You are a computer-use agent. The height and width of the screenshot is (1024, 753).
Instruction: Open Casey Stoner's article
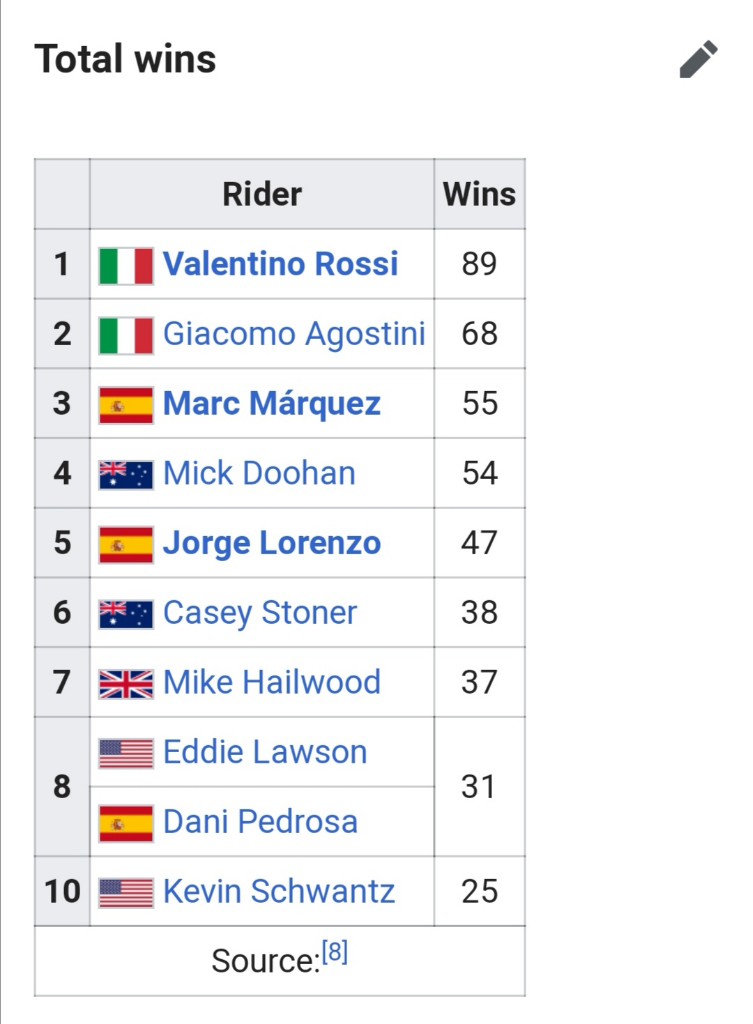pyautogui.click(x=260, y=613)
